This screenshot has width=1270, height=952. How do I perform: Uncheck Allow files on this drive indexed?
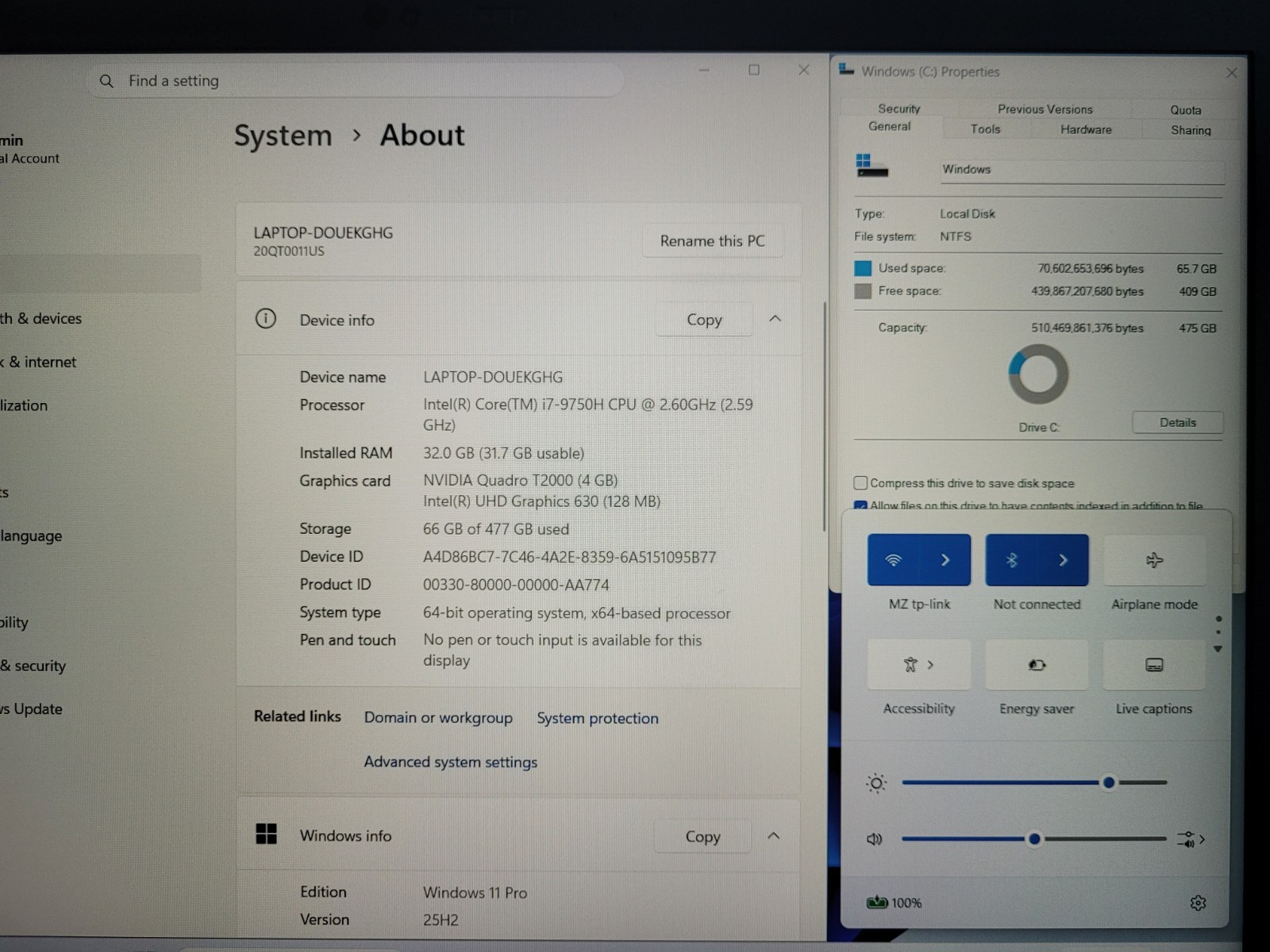tap(860, 505)
